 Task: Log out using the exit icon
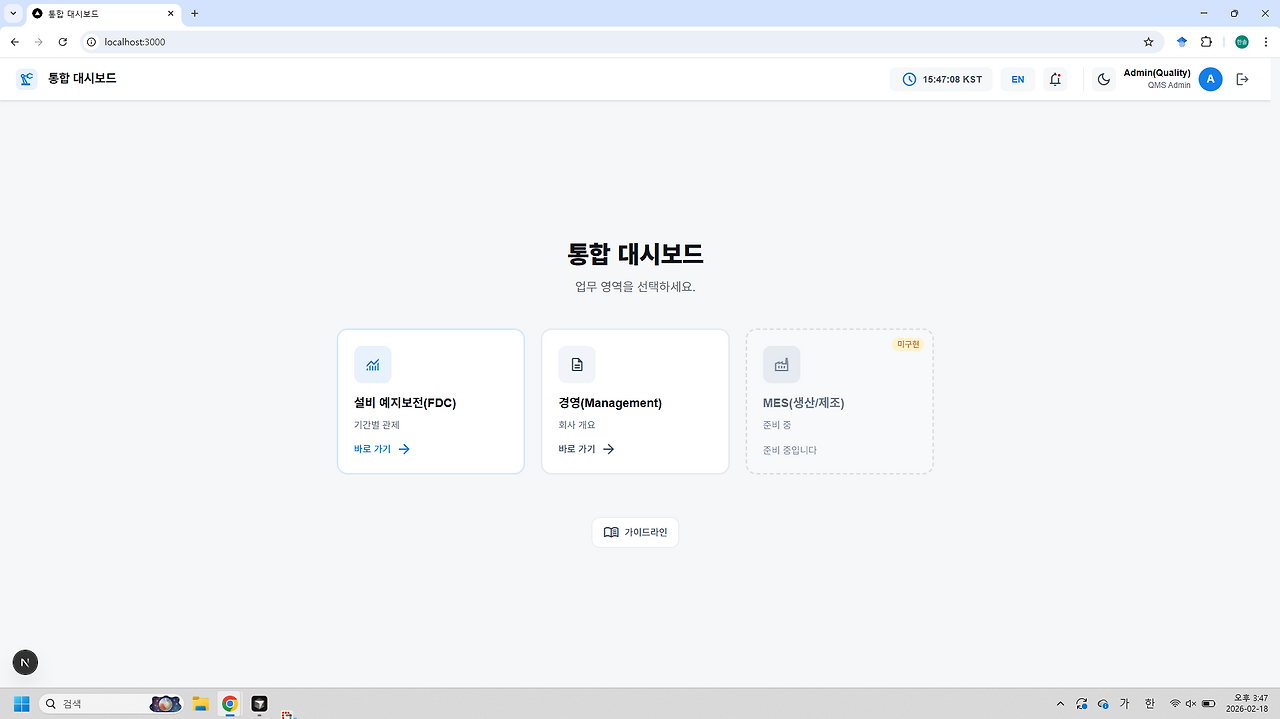tap(1242, 79)
